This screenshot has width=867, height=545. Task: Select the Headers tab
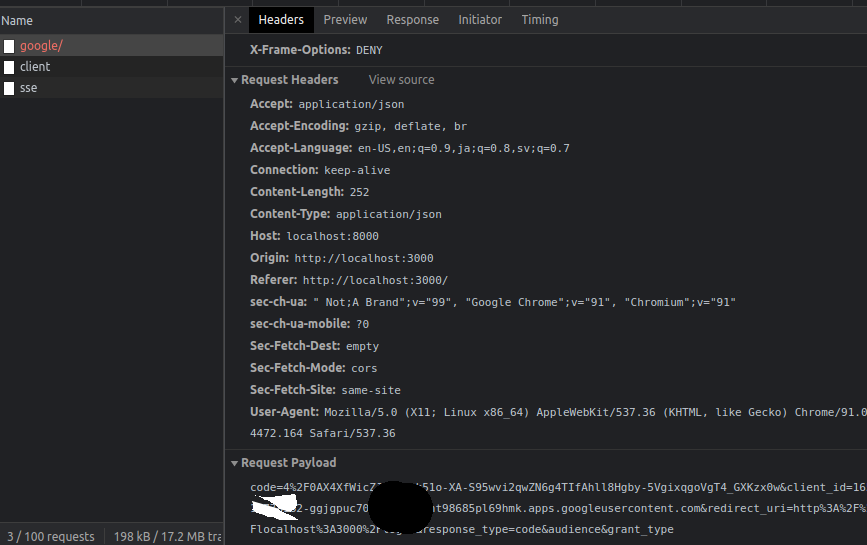[281, 20]
